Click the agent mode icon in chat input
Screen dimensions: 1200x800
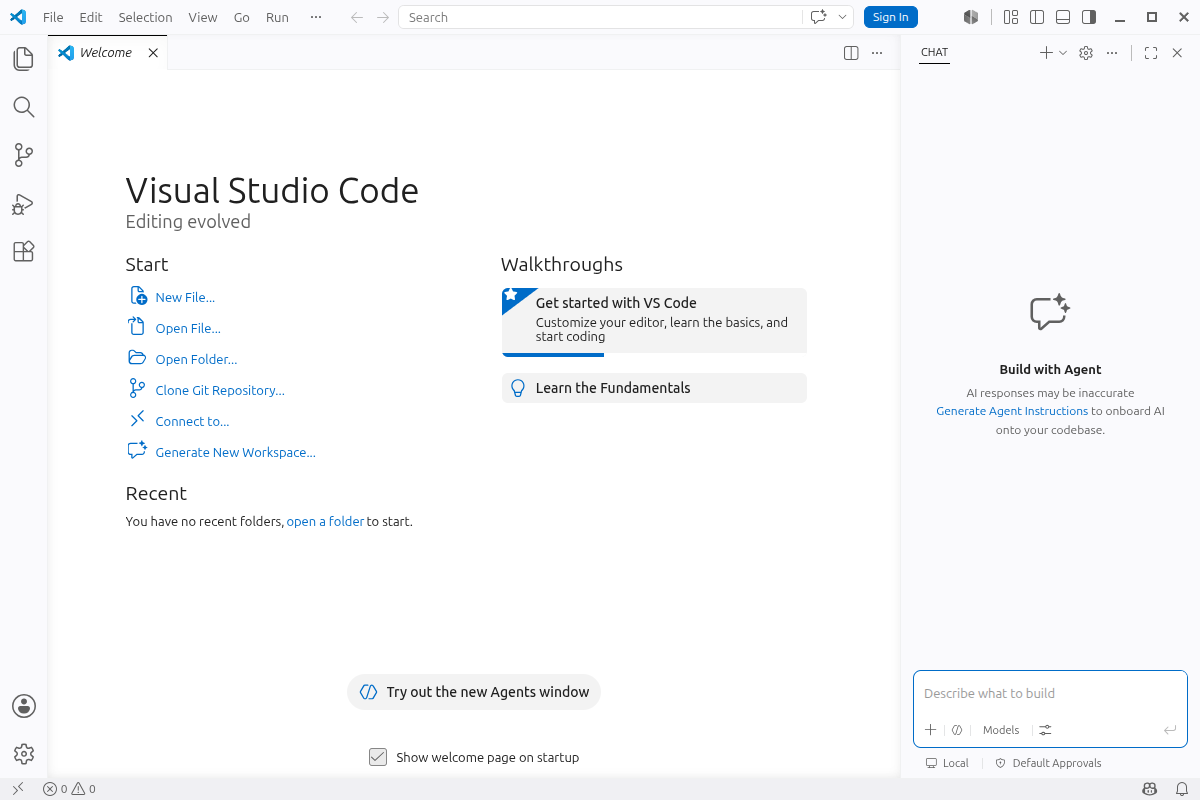[x=957, y=730]
